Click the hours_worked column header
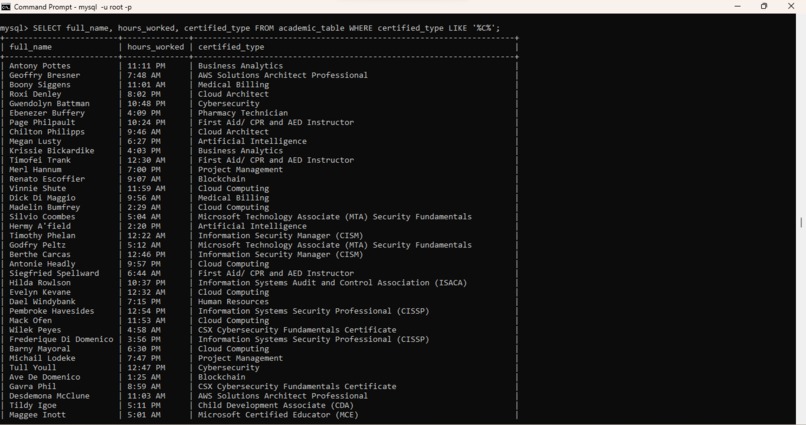Viewport: 806px width, 425px height. (x=155, y=47)
